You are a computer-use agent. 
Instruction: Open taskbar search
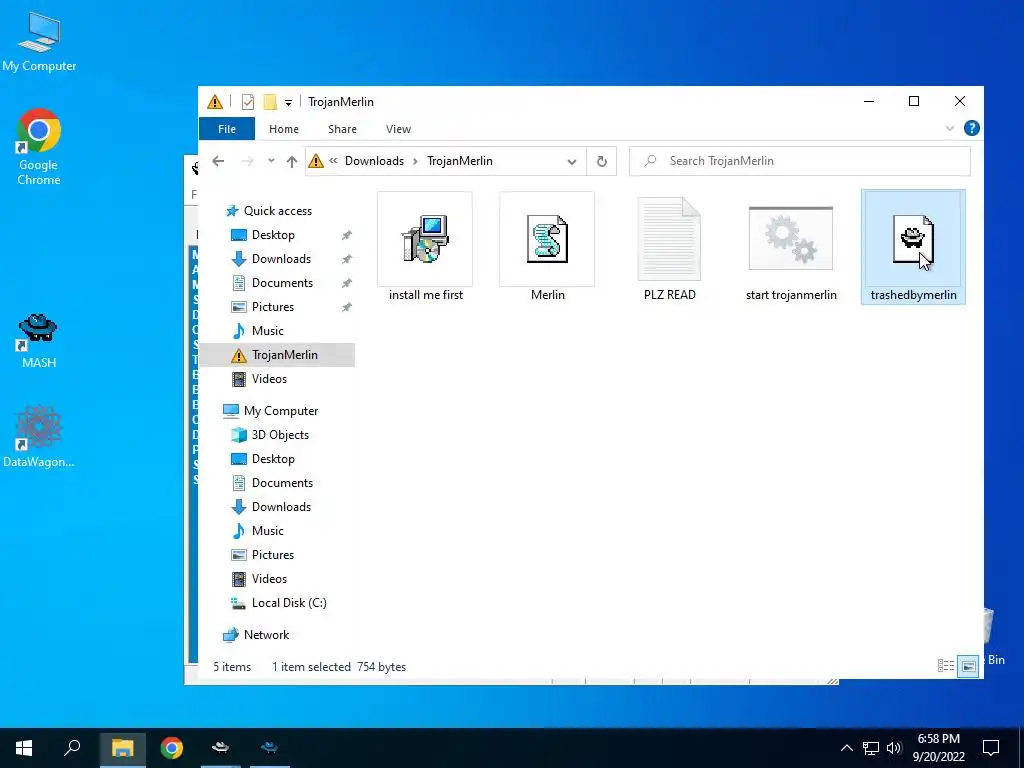pyautogui.click(x=72, y=748)
